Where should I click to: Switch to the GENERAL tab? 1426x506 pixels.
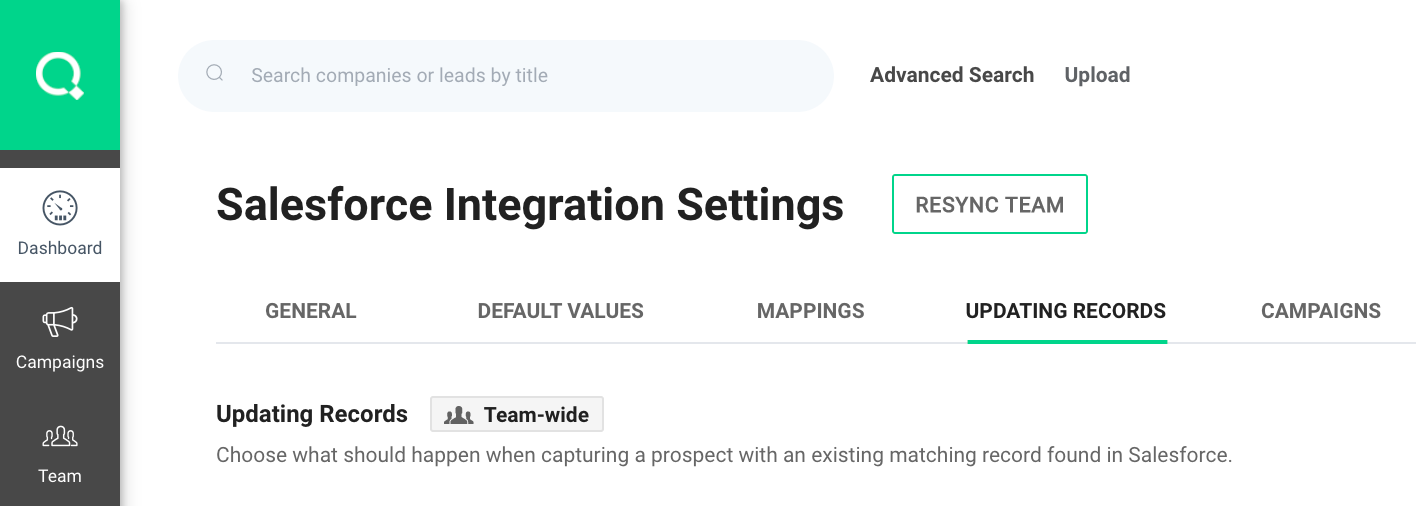pos(310,311)
